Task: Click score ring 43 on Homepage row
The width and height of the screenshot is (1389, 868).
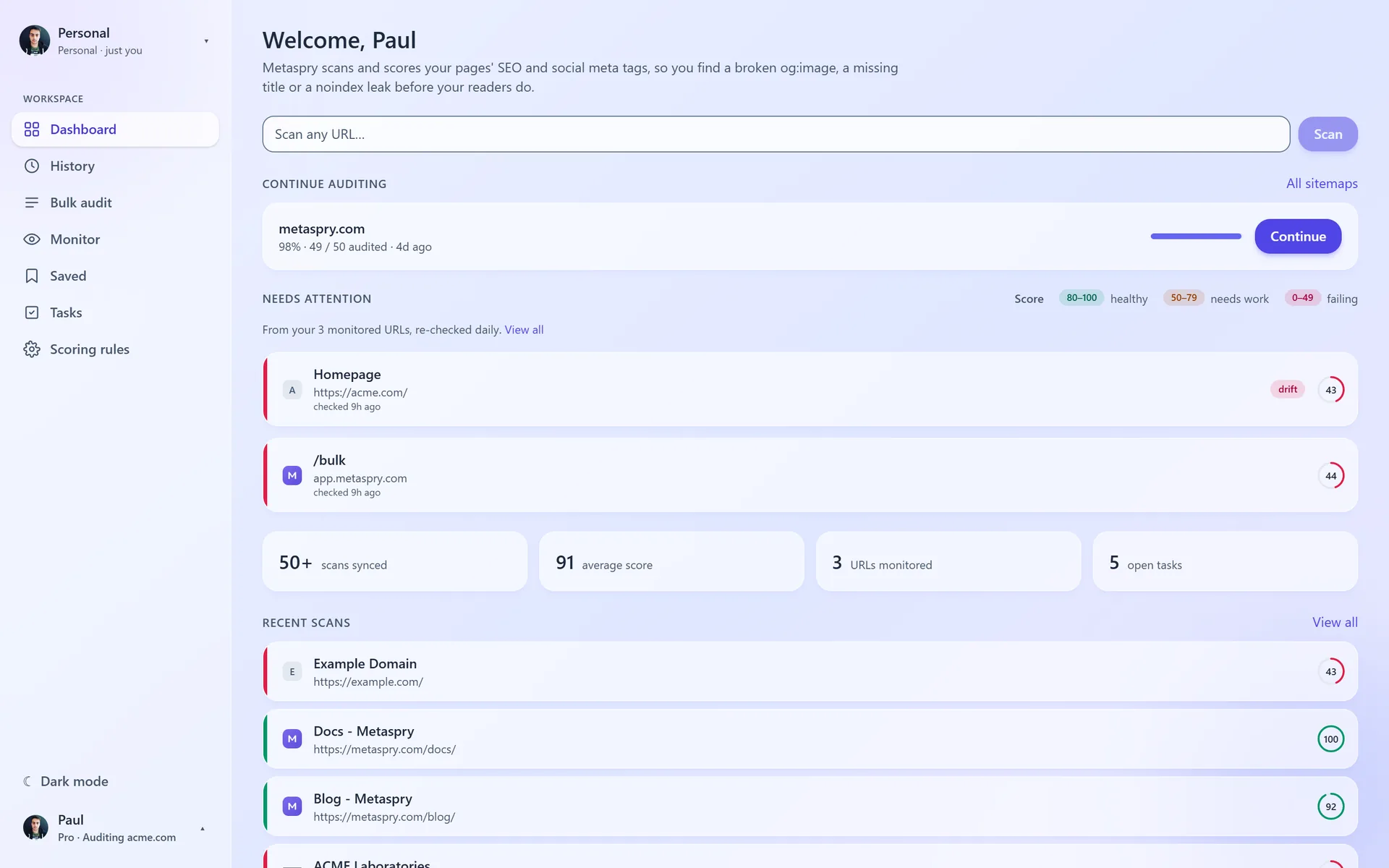Action: coord(1331,390)
